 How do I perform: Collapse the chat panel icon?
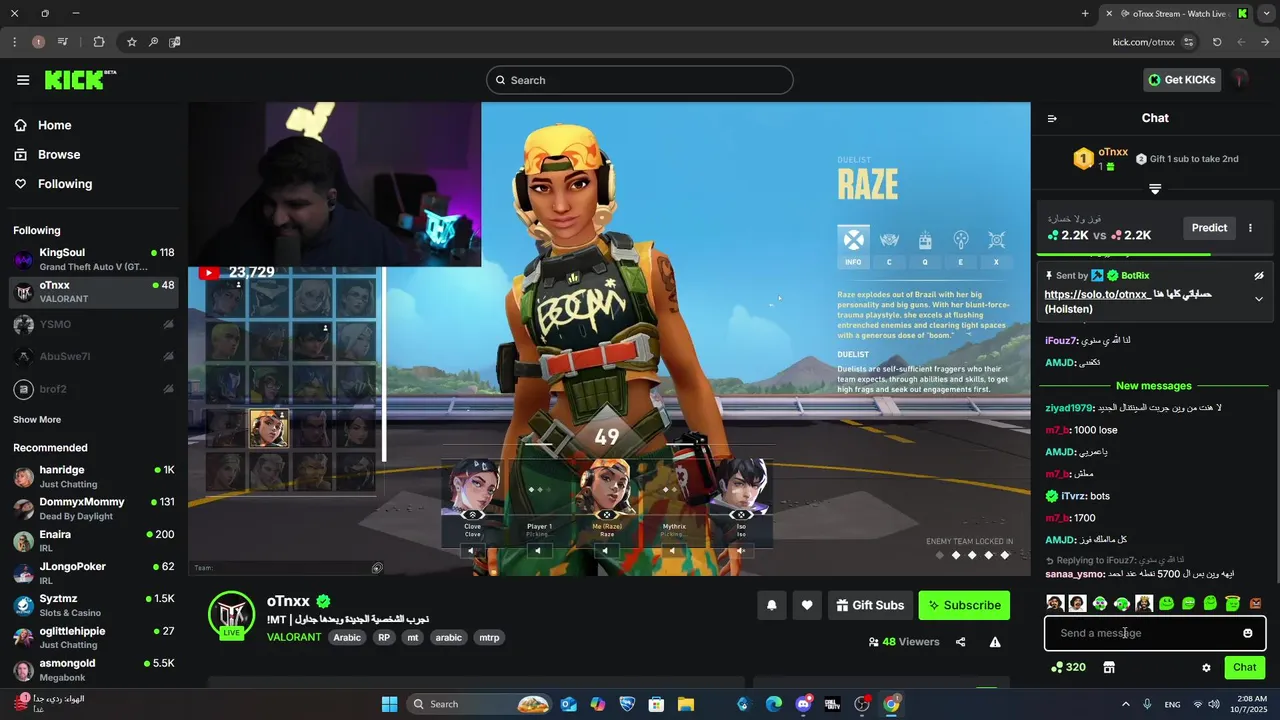(x=1052, y=118)
